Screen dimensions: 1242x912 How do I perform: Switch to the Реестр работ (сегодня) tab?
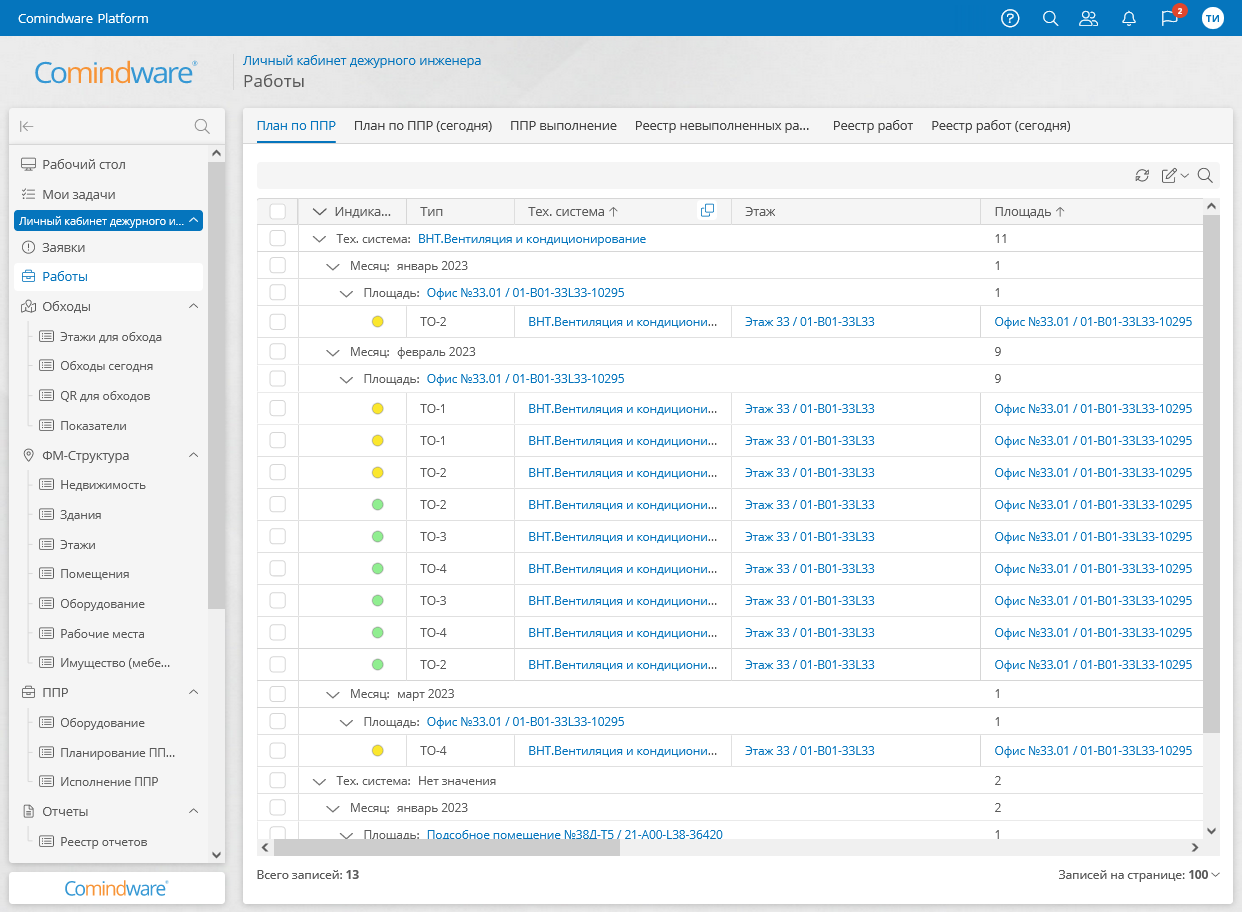pyautogui.click(x=1000, y=126)
